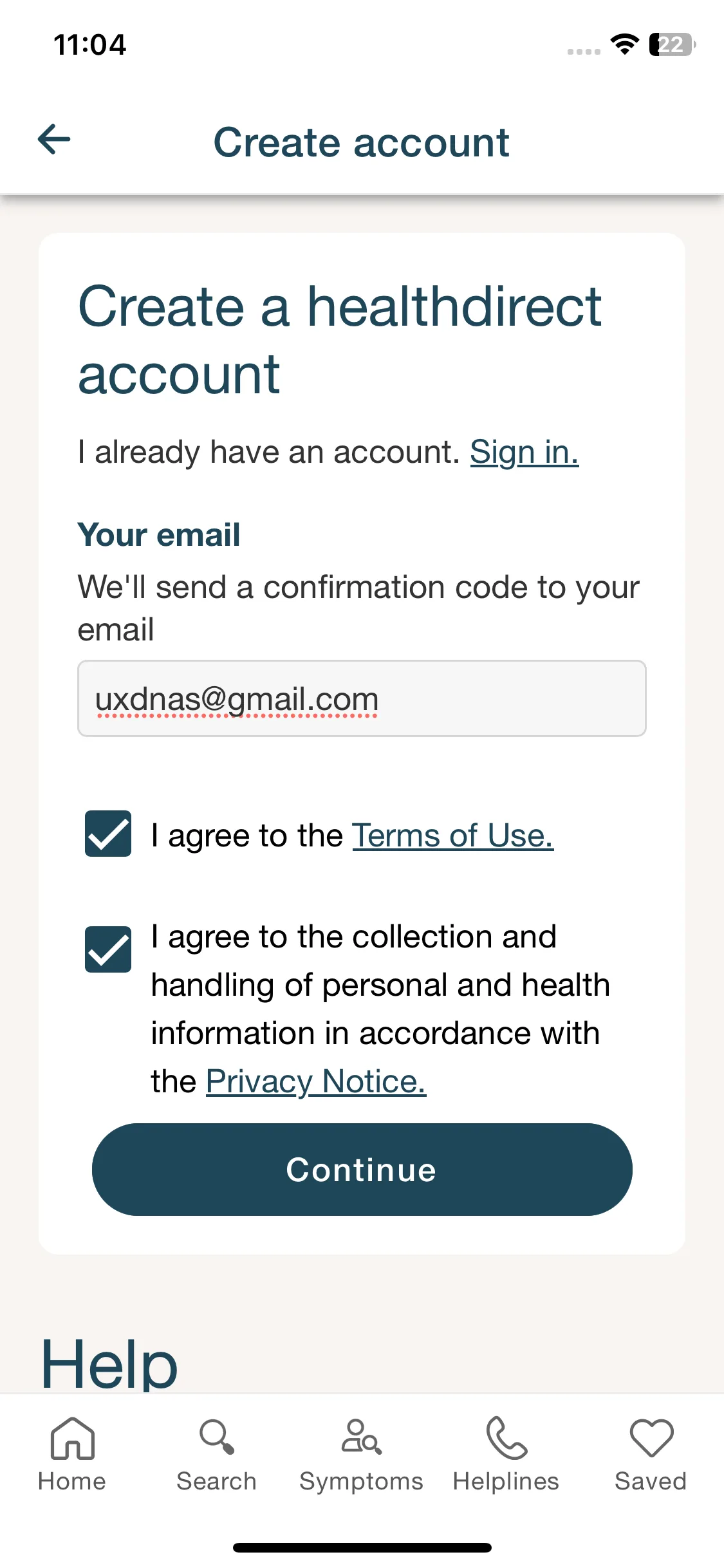This screenshot has height=1568, width=724.
Task: Open the Symptoms checker icon
Action: (361, 1437)
